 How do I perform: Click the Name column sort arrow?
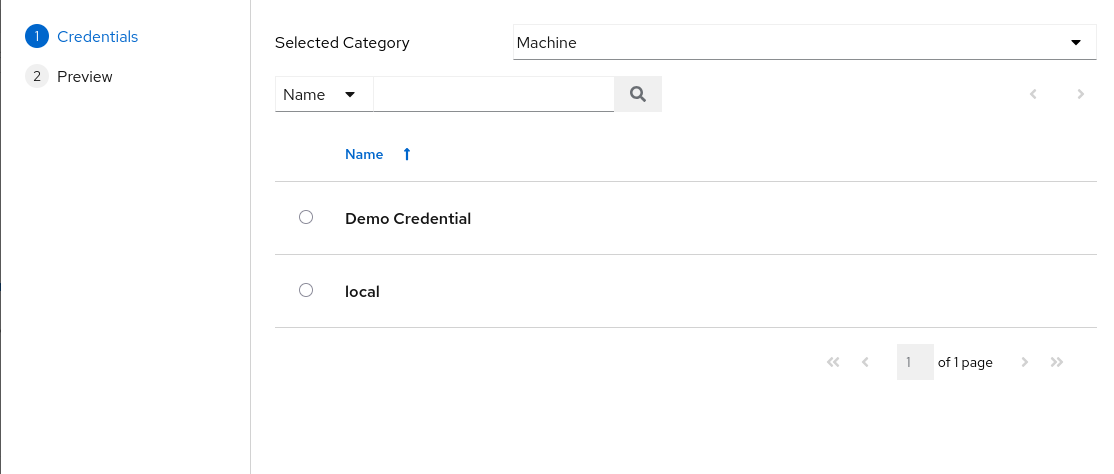(406, 154)
